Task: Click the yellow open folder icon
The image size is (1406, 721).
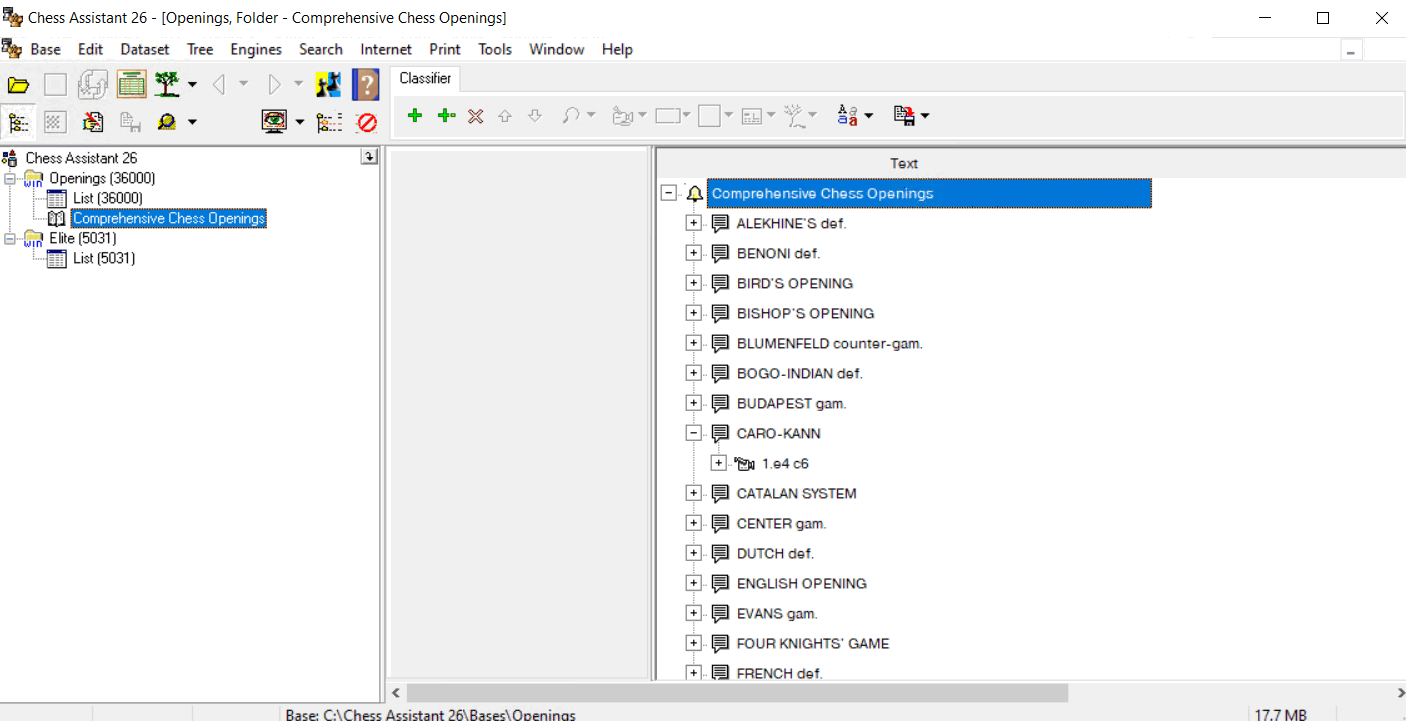Action: 18,85
